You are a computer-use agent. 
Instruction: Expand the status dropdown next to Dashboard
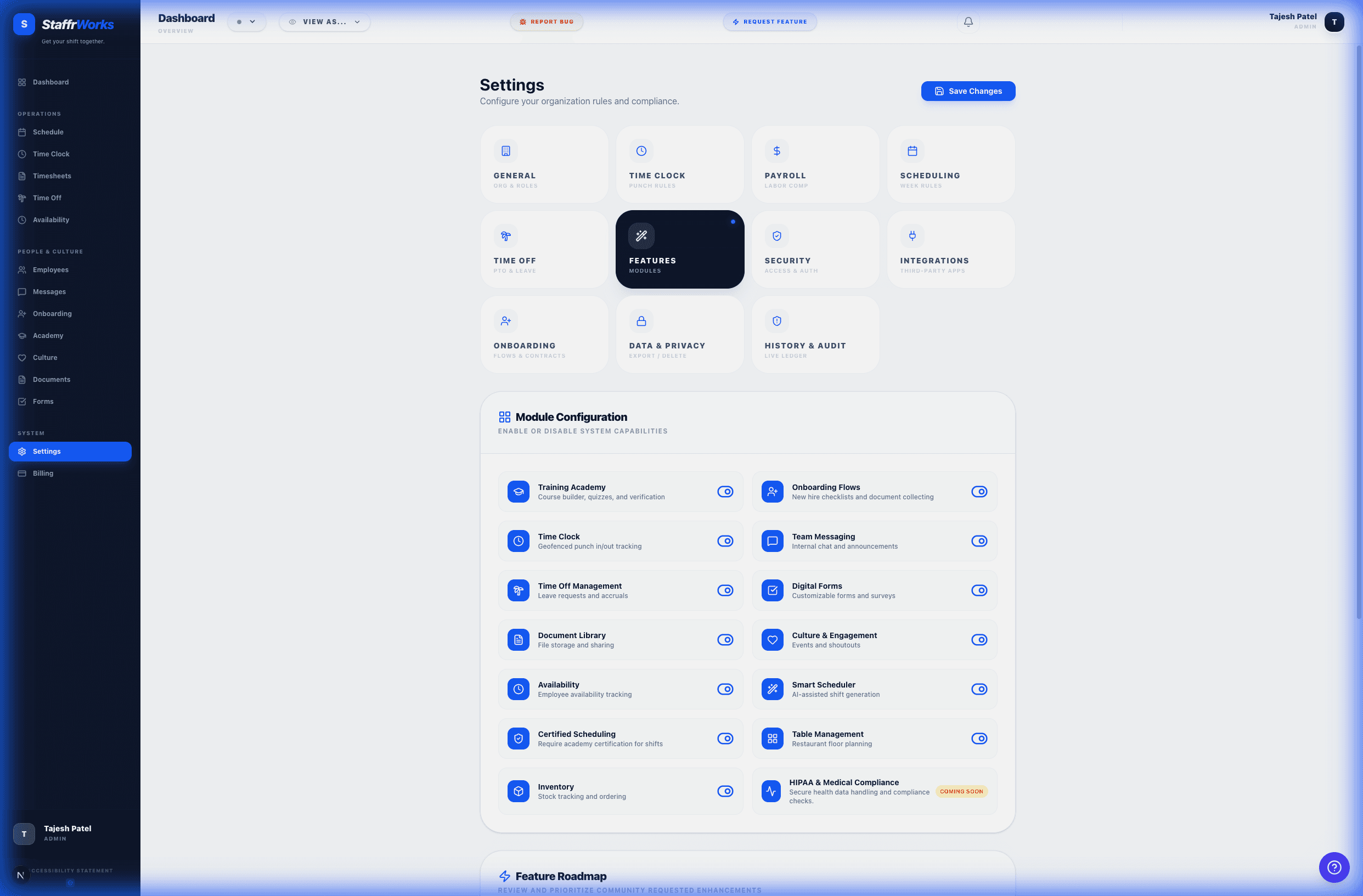[x=247, y=22]
